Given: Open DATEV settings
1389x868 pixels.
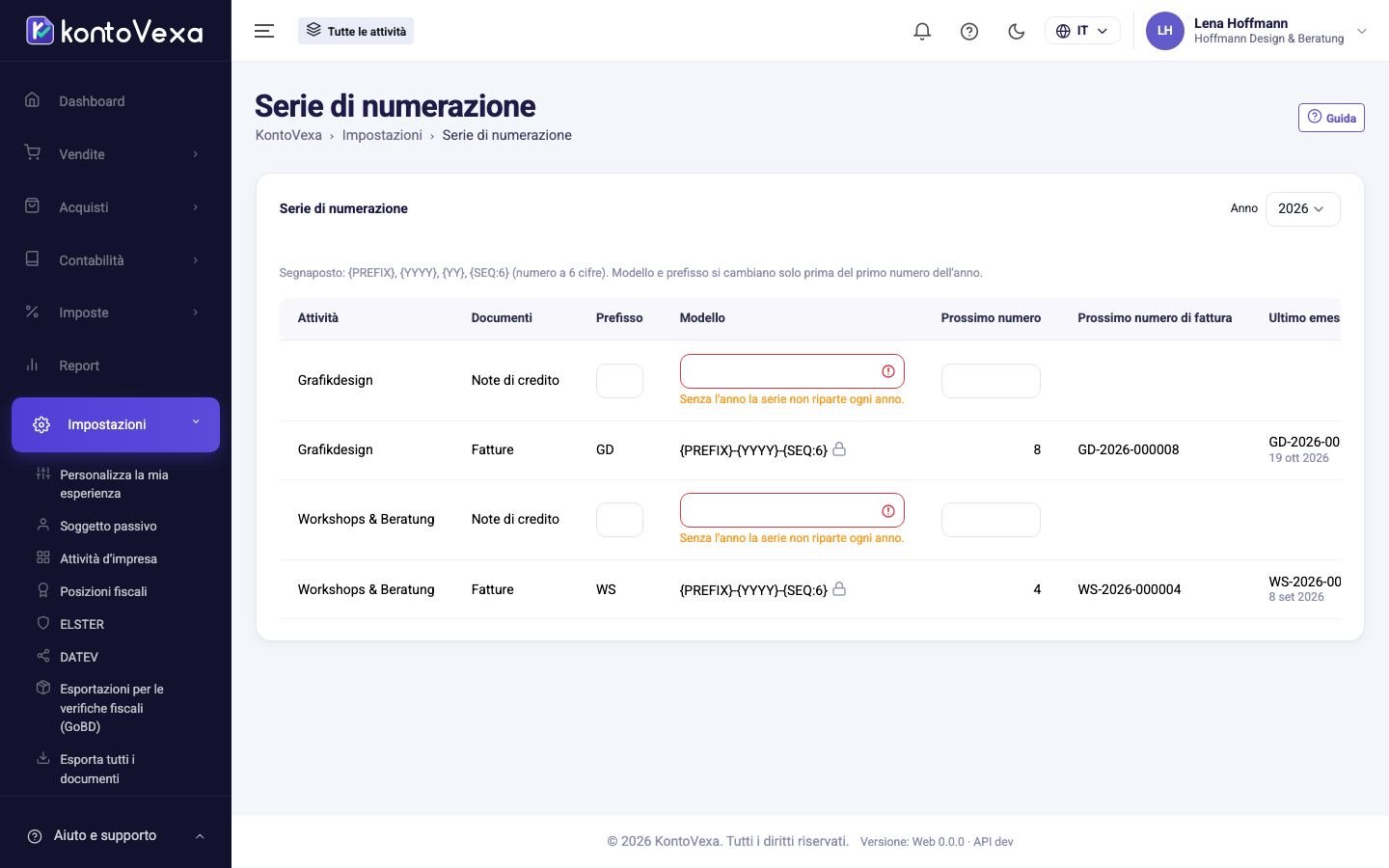Looking at the screenshot, I should [79, 657].
